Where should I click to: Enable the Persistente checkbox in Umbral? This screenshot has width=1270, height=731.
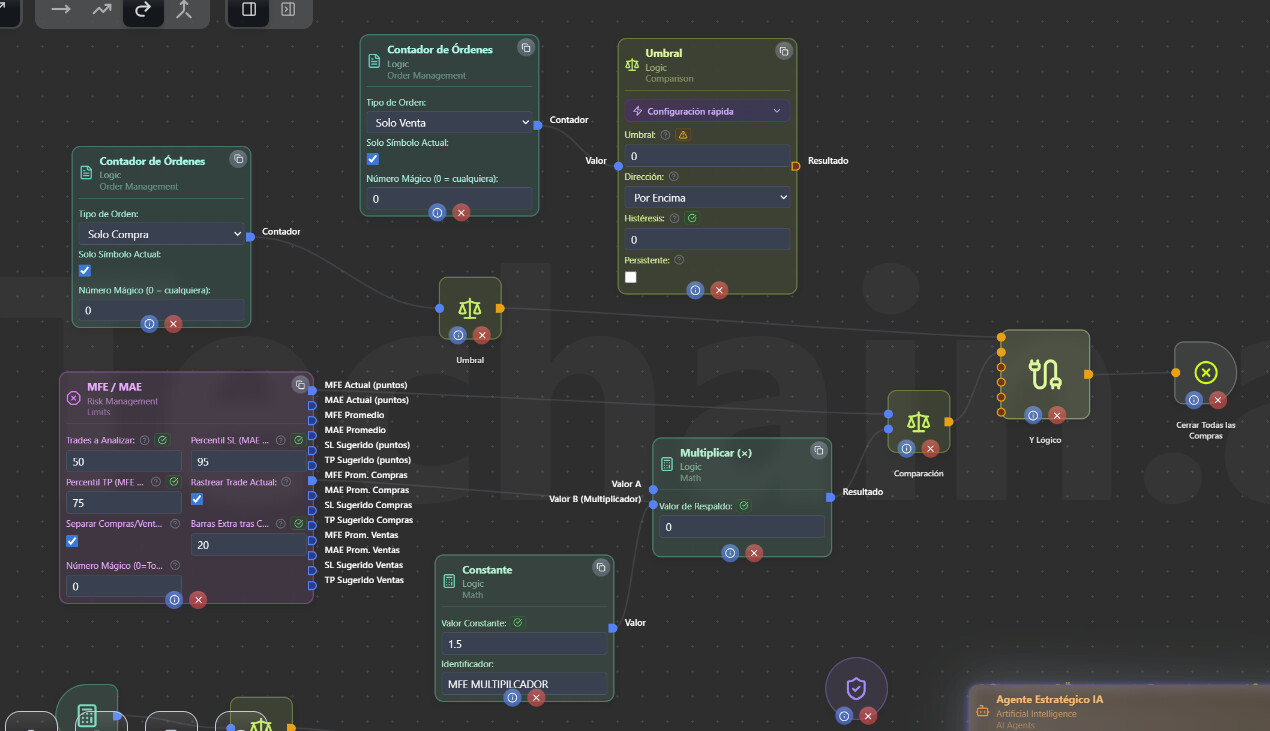pyautogui.click(x=631, y=277)
